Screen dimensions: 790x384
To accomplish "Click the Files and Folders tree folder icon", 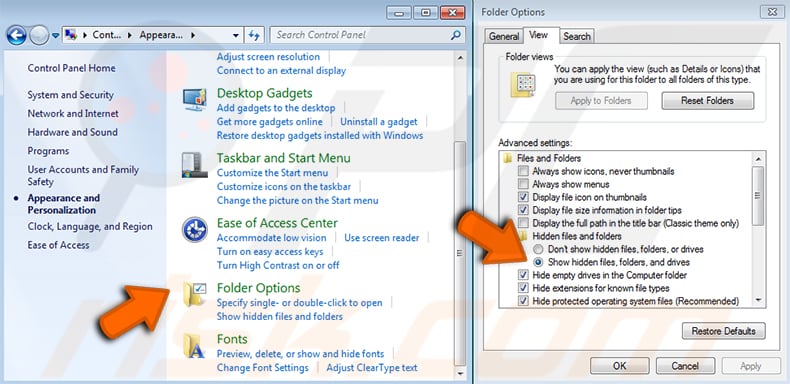I will click(x=507, y=158).
